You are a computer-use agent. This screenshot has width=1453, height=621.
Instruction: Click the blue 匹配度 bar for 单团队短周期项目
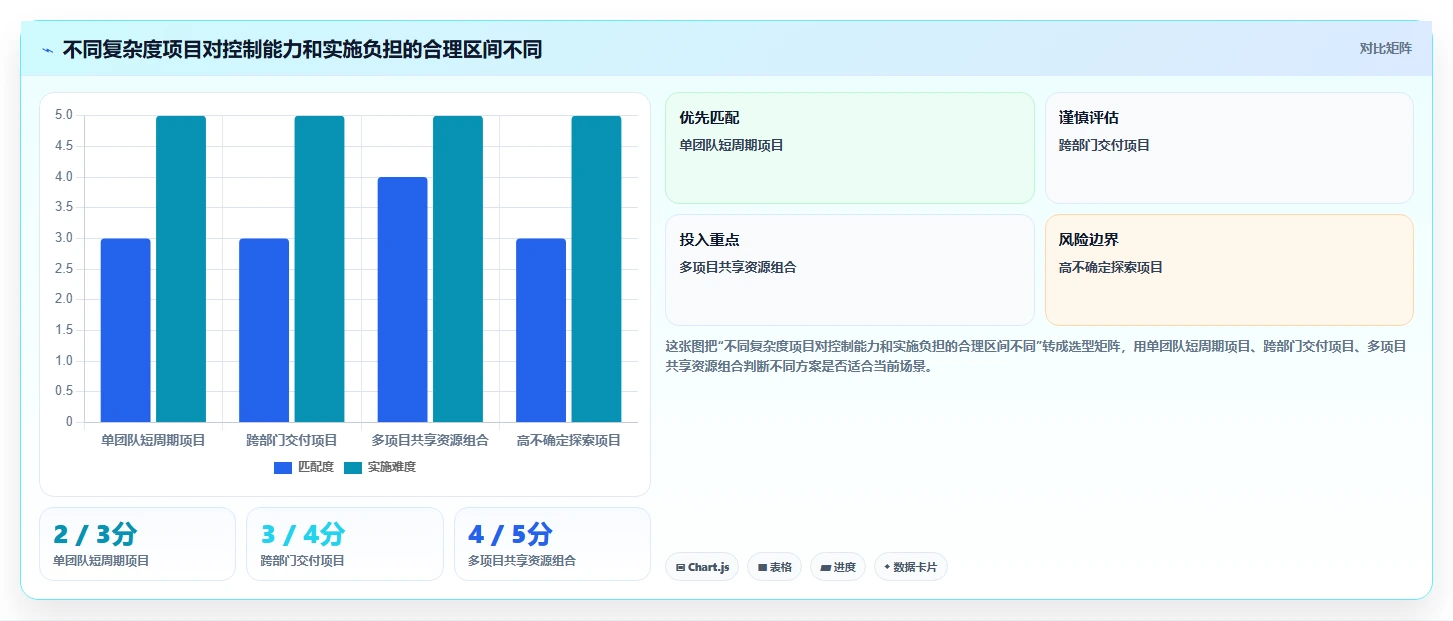pos(125,330)
